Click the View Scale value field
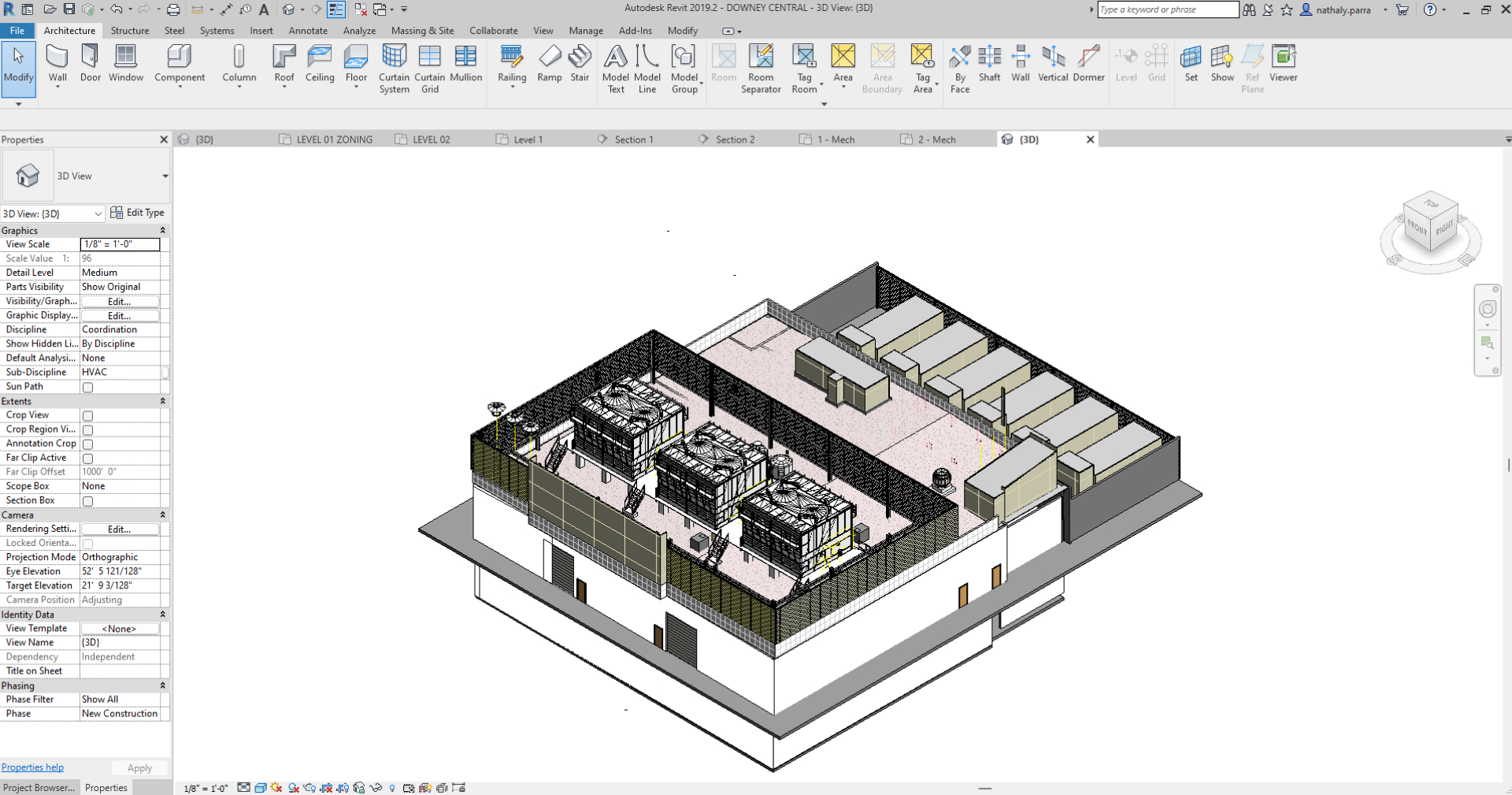The width and height of the screenshot is (1512, 795). tap(120, 244)
